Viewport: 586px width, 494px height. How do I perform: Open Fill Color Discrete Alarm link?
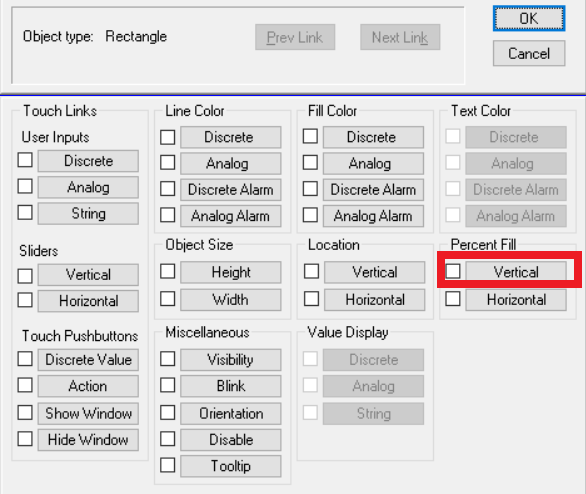[x=373, y=190]
